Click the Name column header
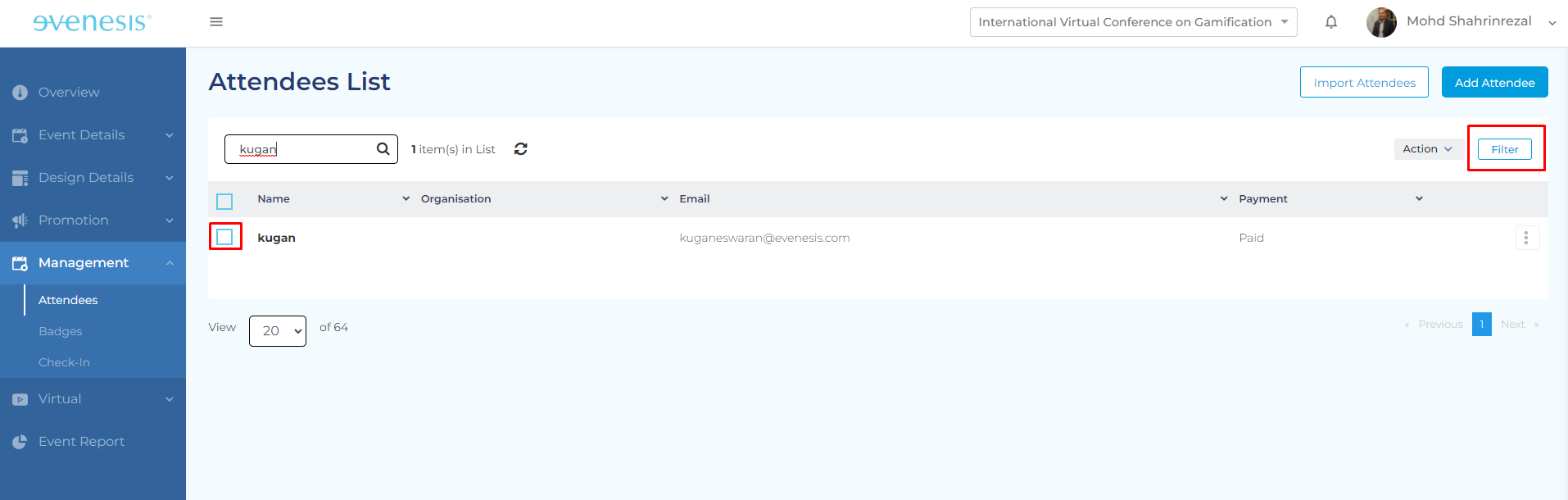Screen dimensions: 1568x500 point(274,198)
